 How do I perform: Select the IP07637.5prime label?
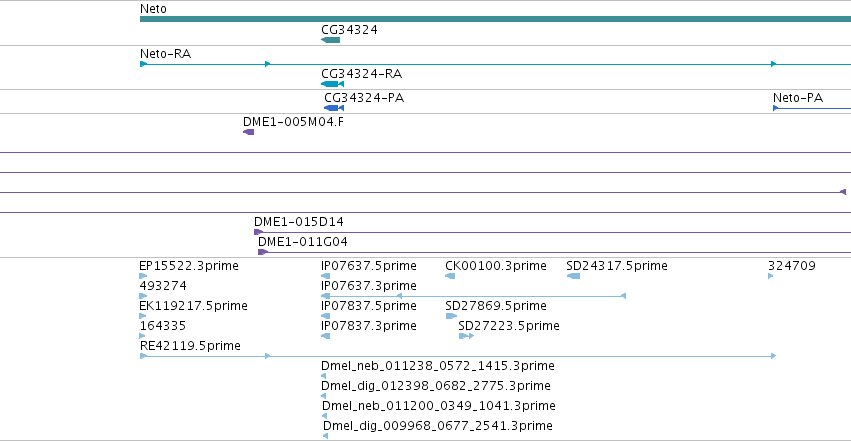click(x=369, y=266)
